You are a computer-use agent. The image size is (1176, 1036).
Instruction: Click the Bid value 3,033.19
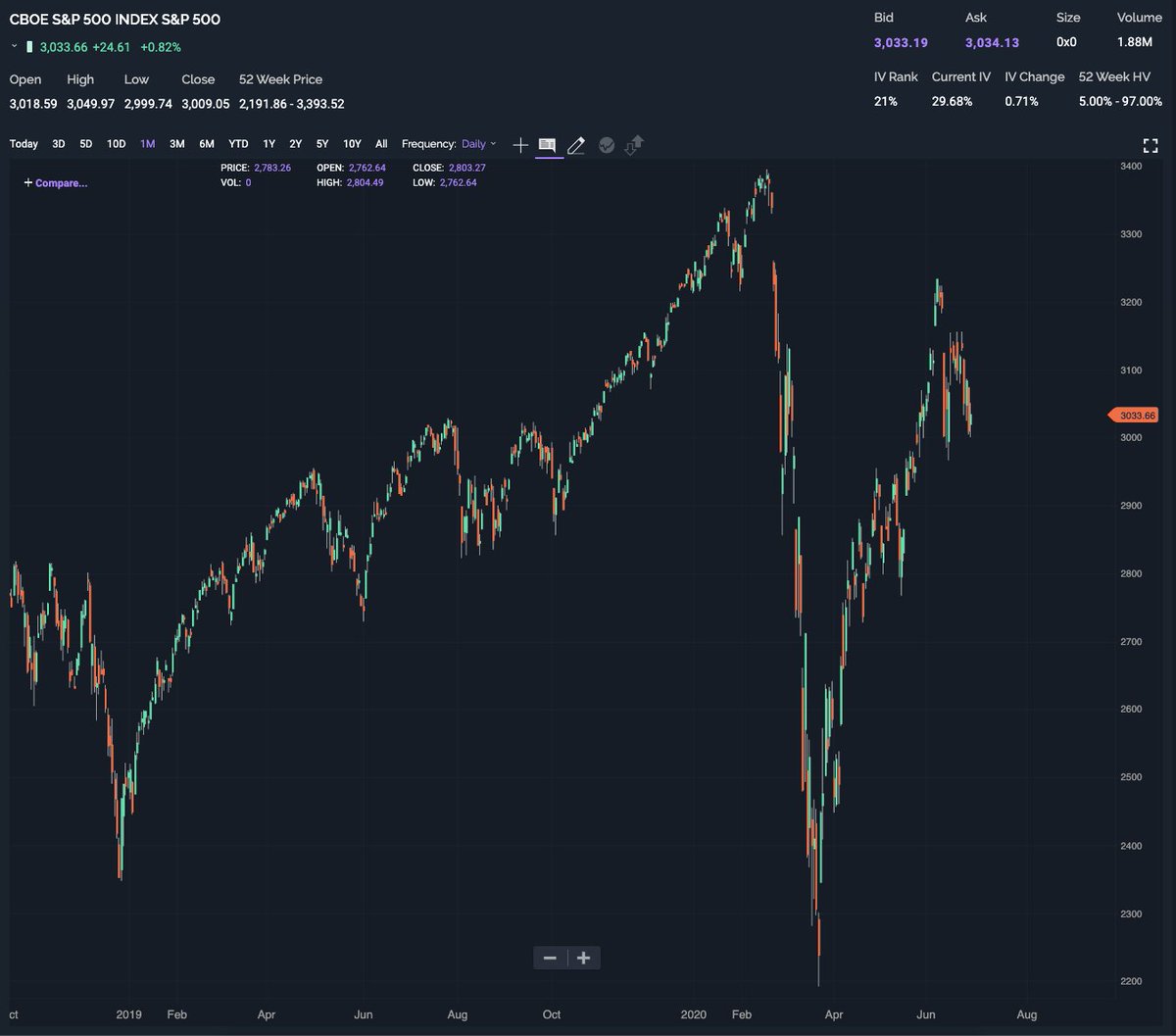901,42
